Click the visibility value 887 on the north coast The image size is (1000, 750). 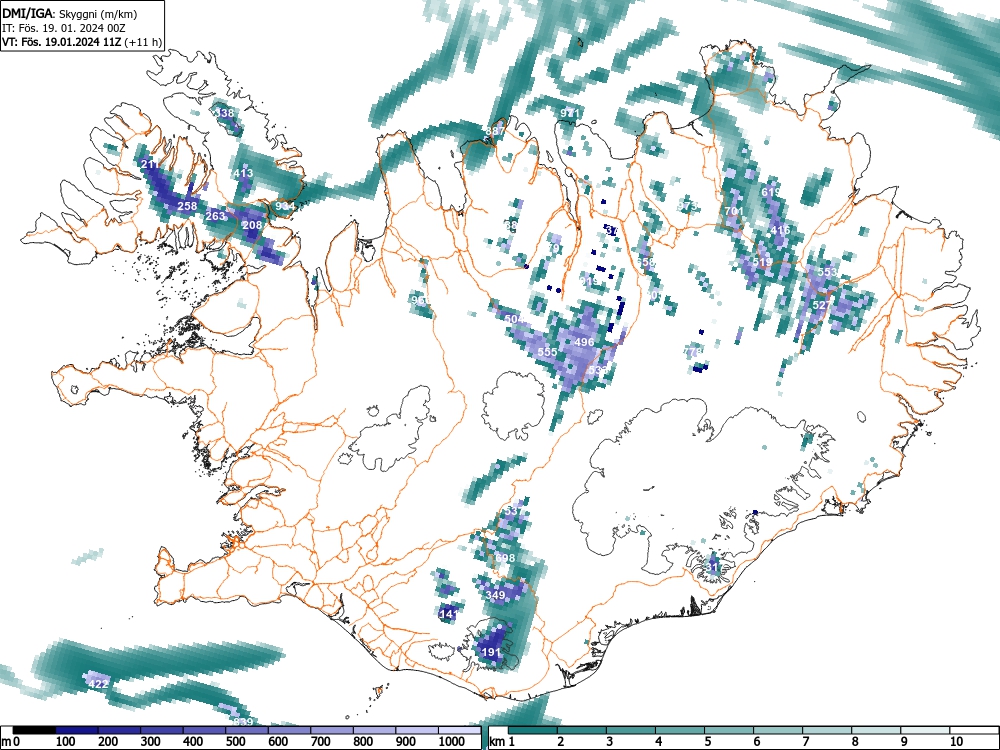pos(495,131)
